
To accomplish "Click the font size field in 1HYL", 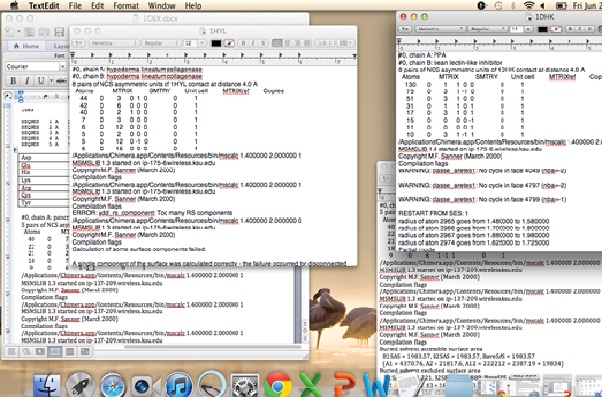I will [190, 43].
